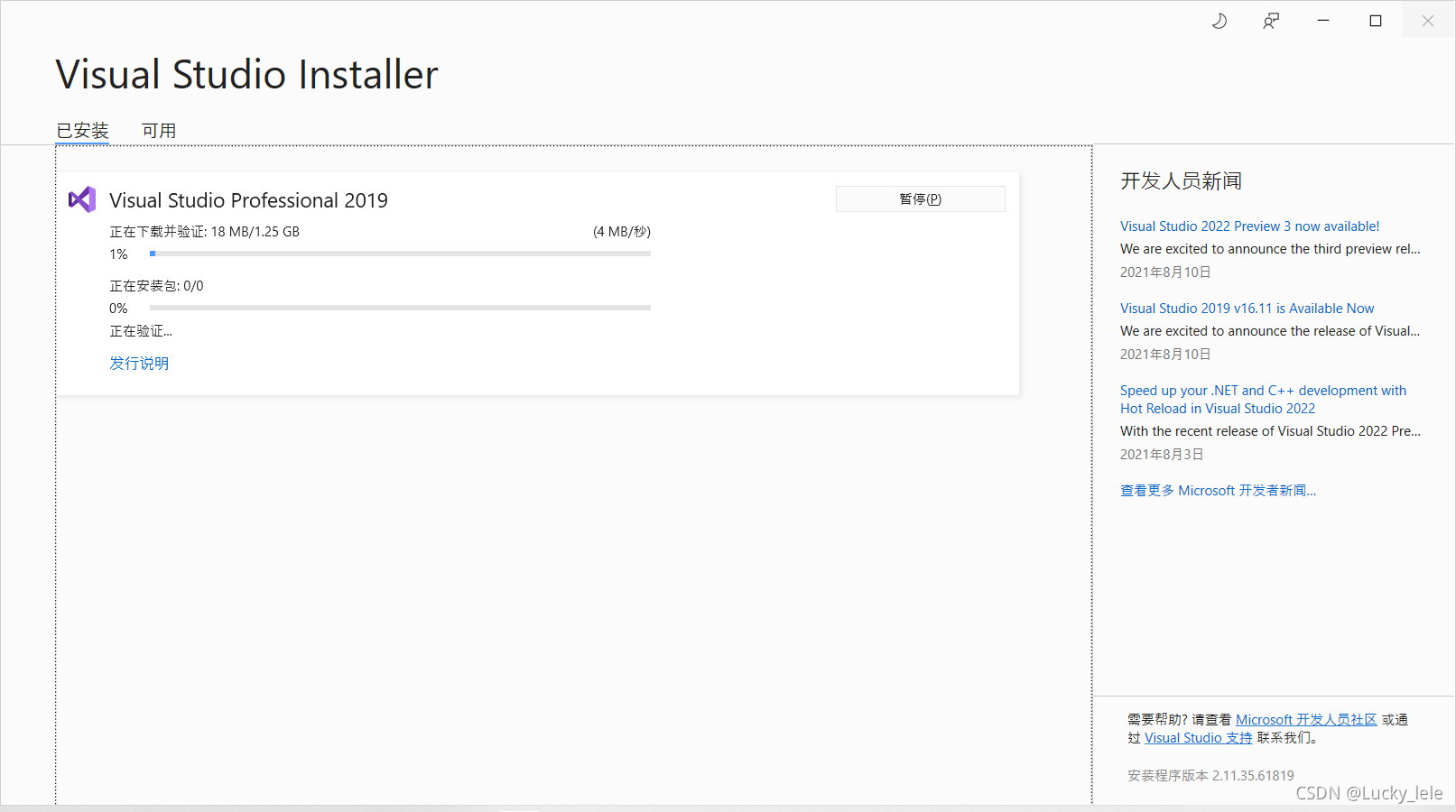Click the 正在安装包: 0/0 text
The image size is (1456, 812).
(156, 286)
